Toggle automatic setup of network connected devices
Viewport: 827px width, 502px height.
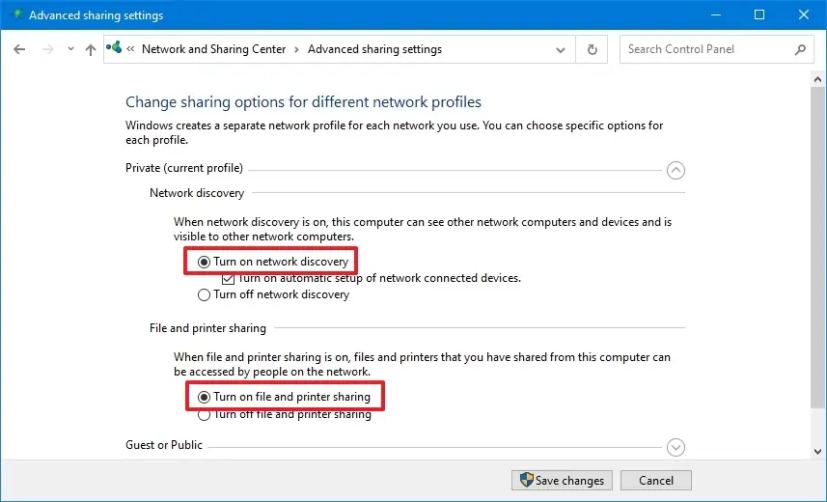(371, 278)
